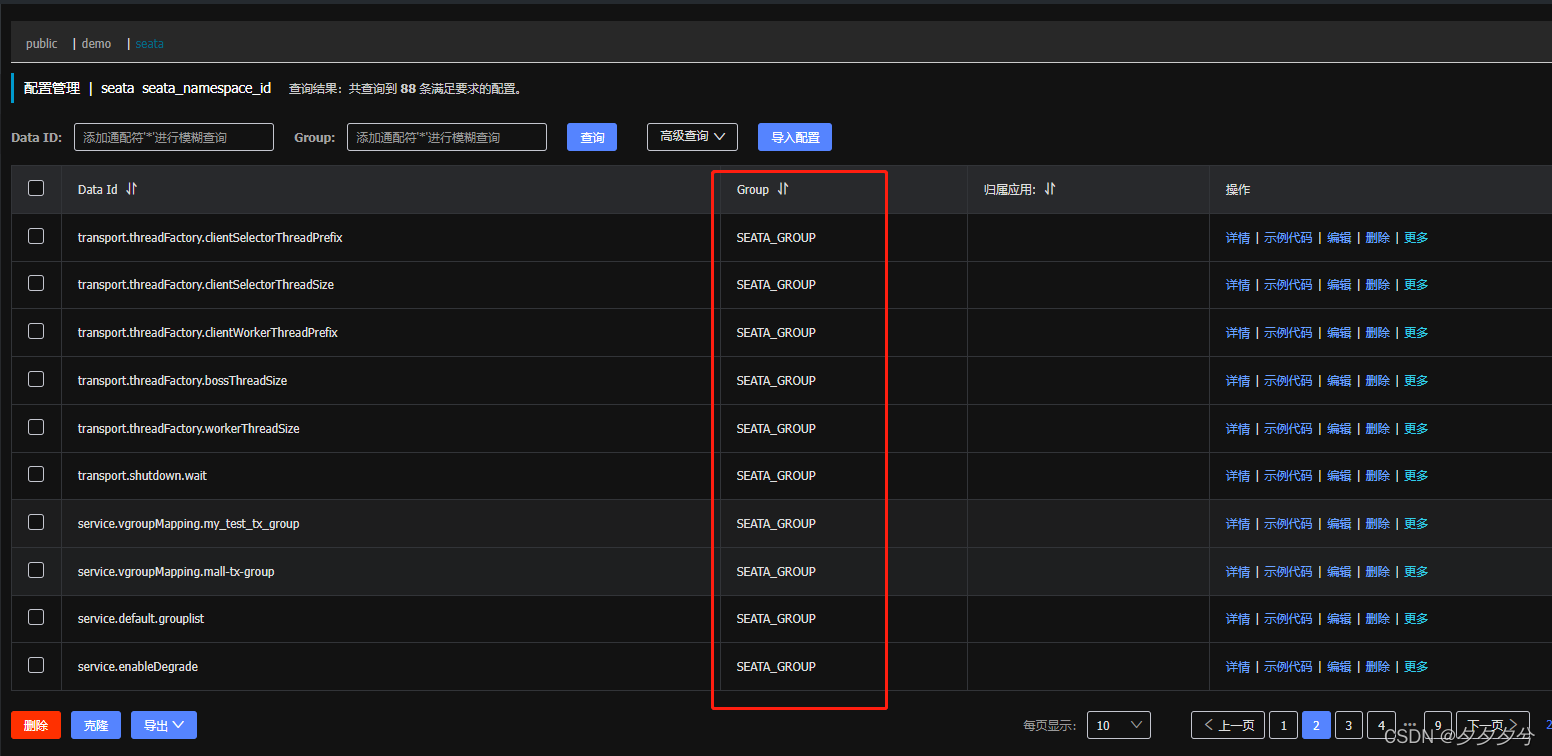Switch to the public namespace tab
This screenshot has height=756, width=1552.
(x=42, y=44)
